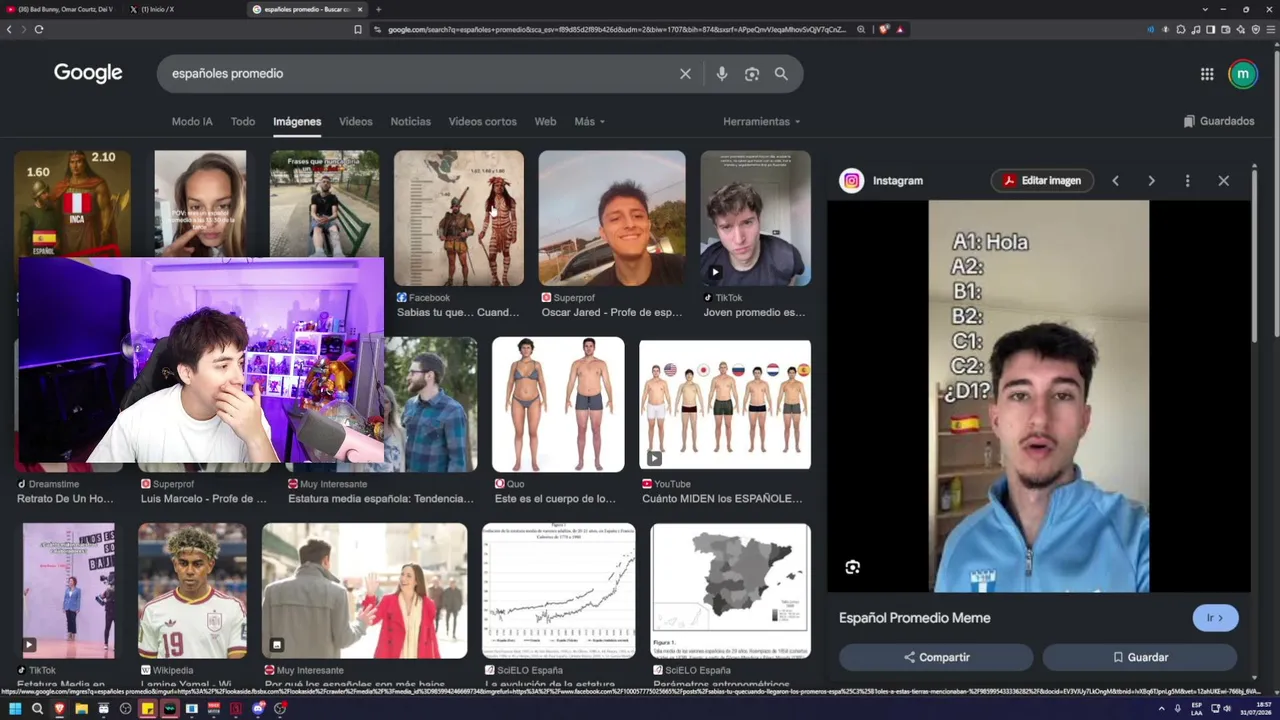Show previous image in preview panel
1280x720 pixels.
pos(1115,181)
